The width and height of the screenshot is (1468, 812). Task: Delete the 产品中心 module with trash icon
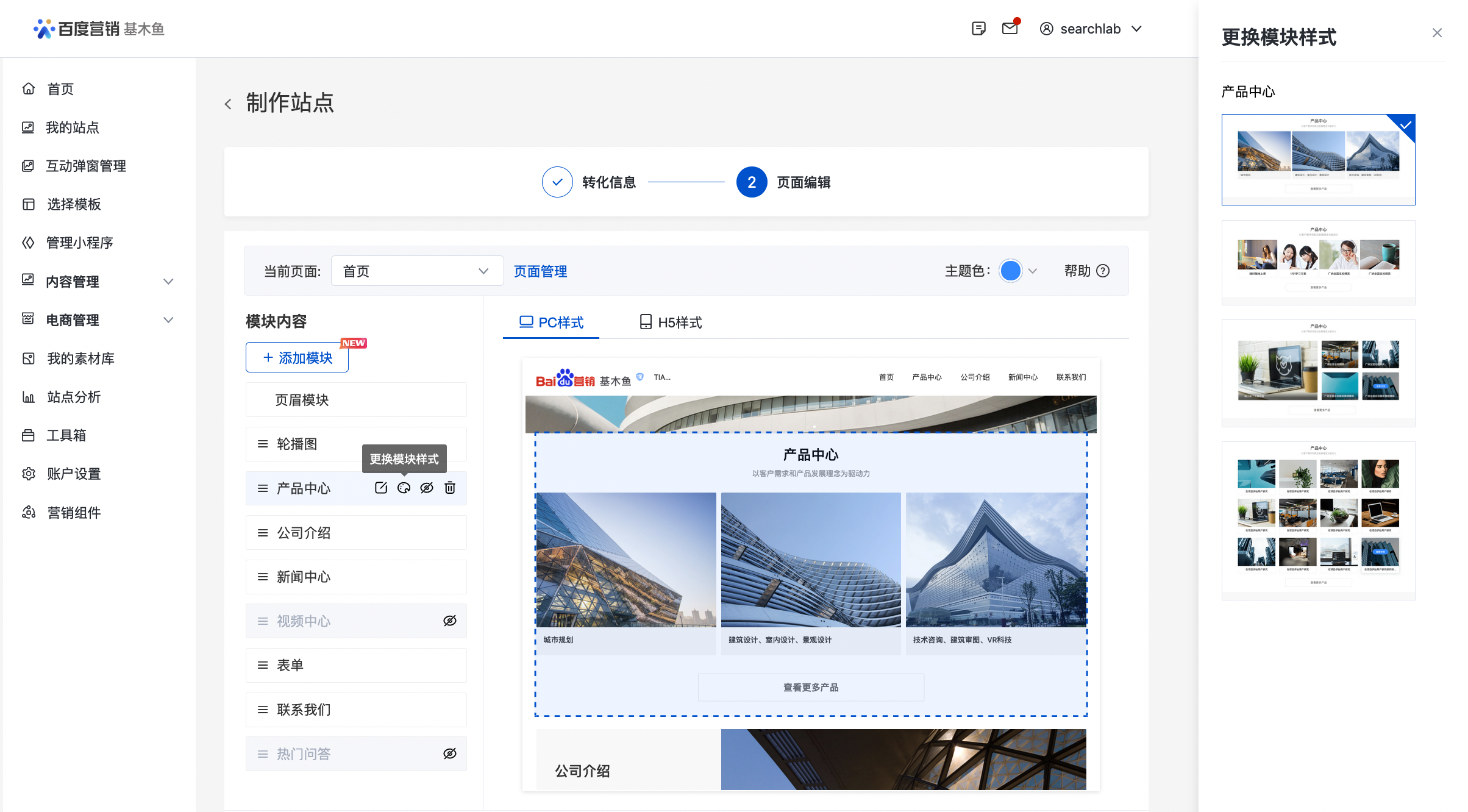pos(450,488)
